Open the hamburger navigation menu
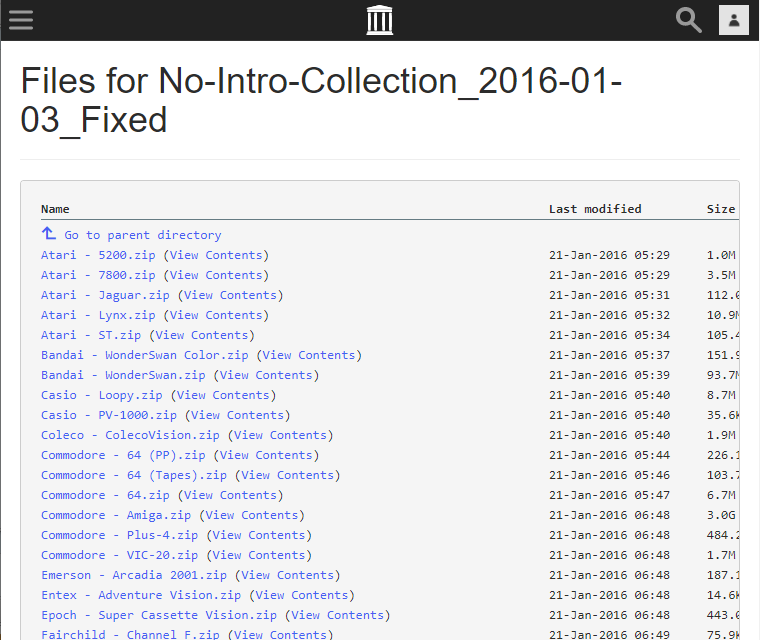Screen dimensions: 760x640 pos(21,20)
